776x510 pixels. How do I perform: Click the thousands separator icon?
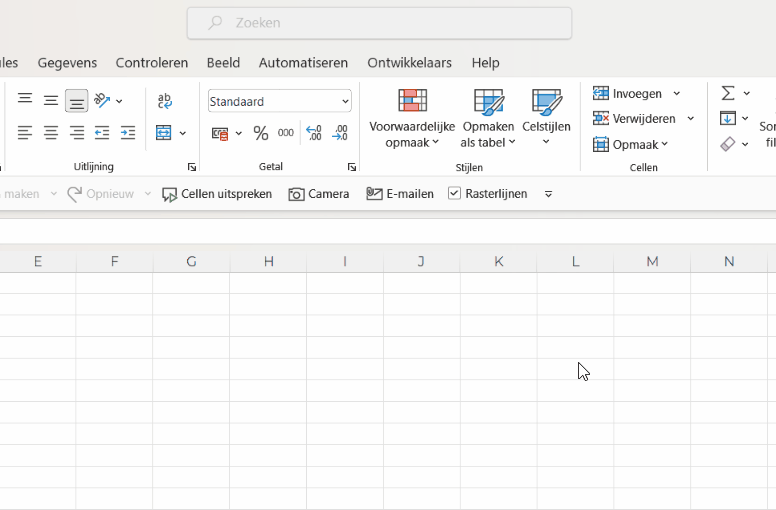[x=286, y=133]
